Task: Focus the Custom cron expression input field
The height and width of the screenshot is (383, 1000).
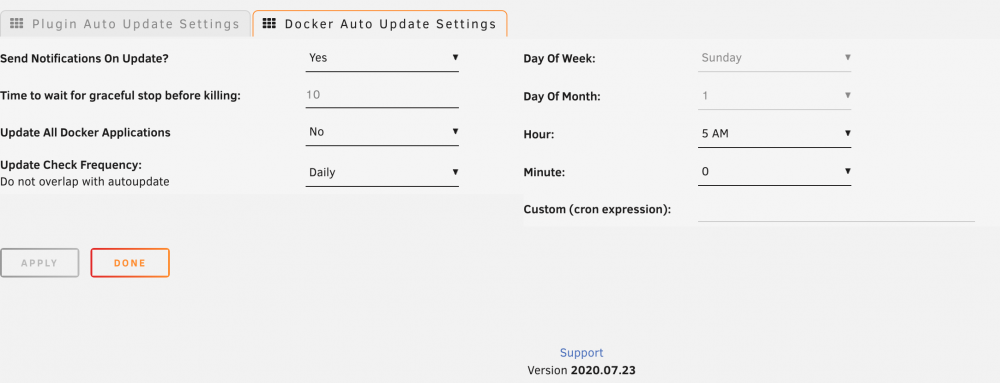Action: 836,210
